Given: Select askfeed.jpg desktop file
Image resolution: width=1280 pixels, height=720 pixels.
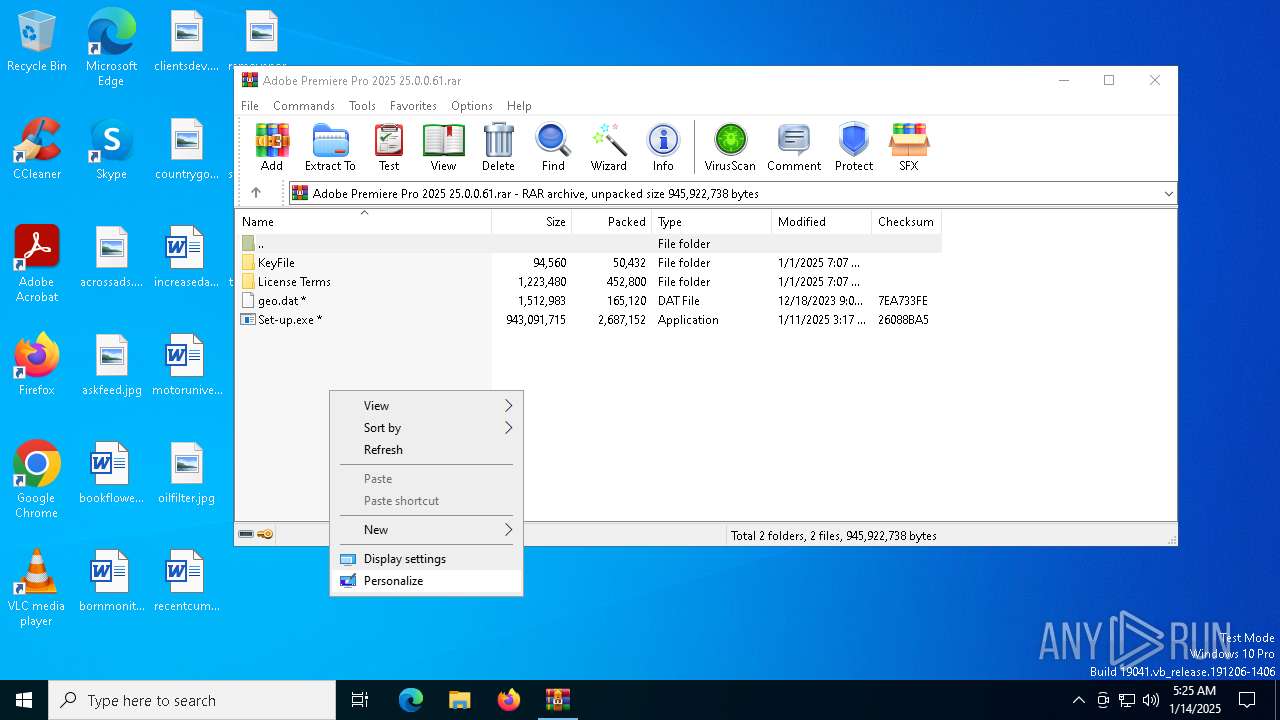Looking at the screenshot, I should point(111,365).
